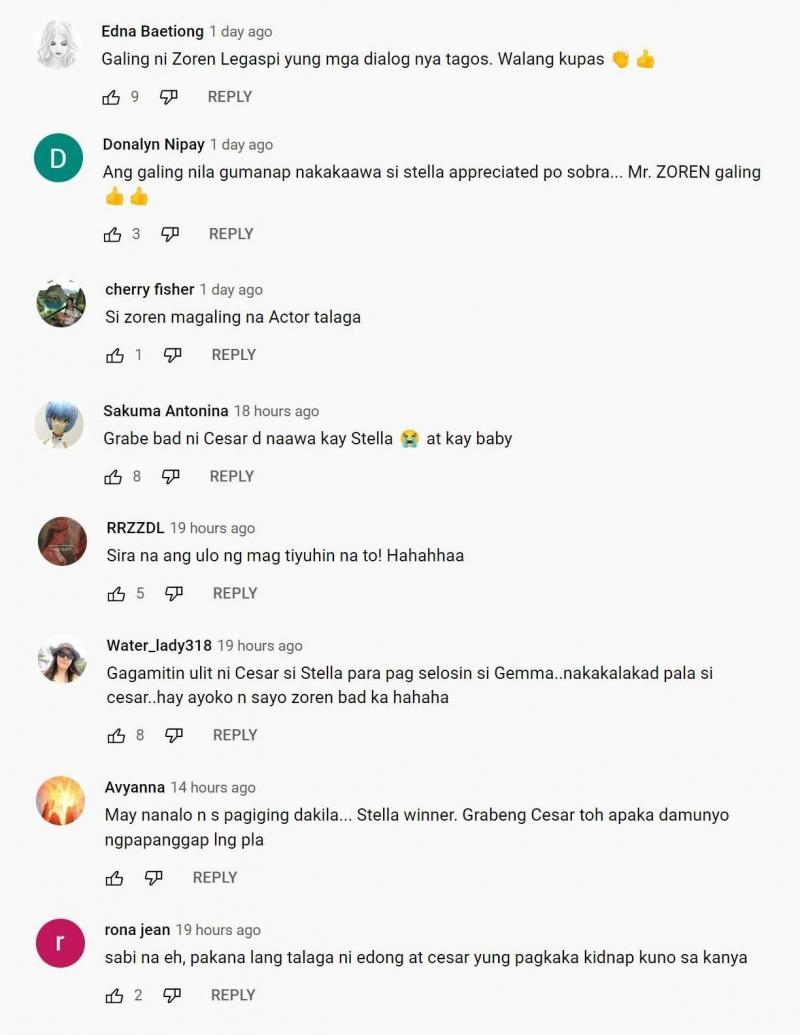Dislike Edna Baetiong's comment
Image resolution: width=800 pixels, height=1035 pixels.
(169, 97)
